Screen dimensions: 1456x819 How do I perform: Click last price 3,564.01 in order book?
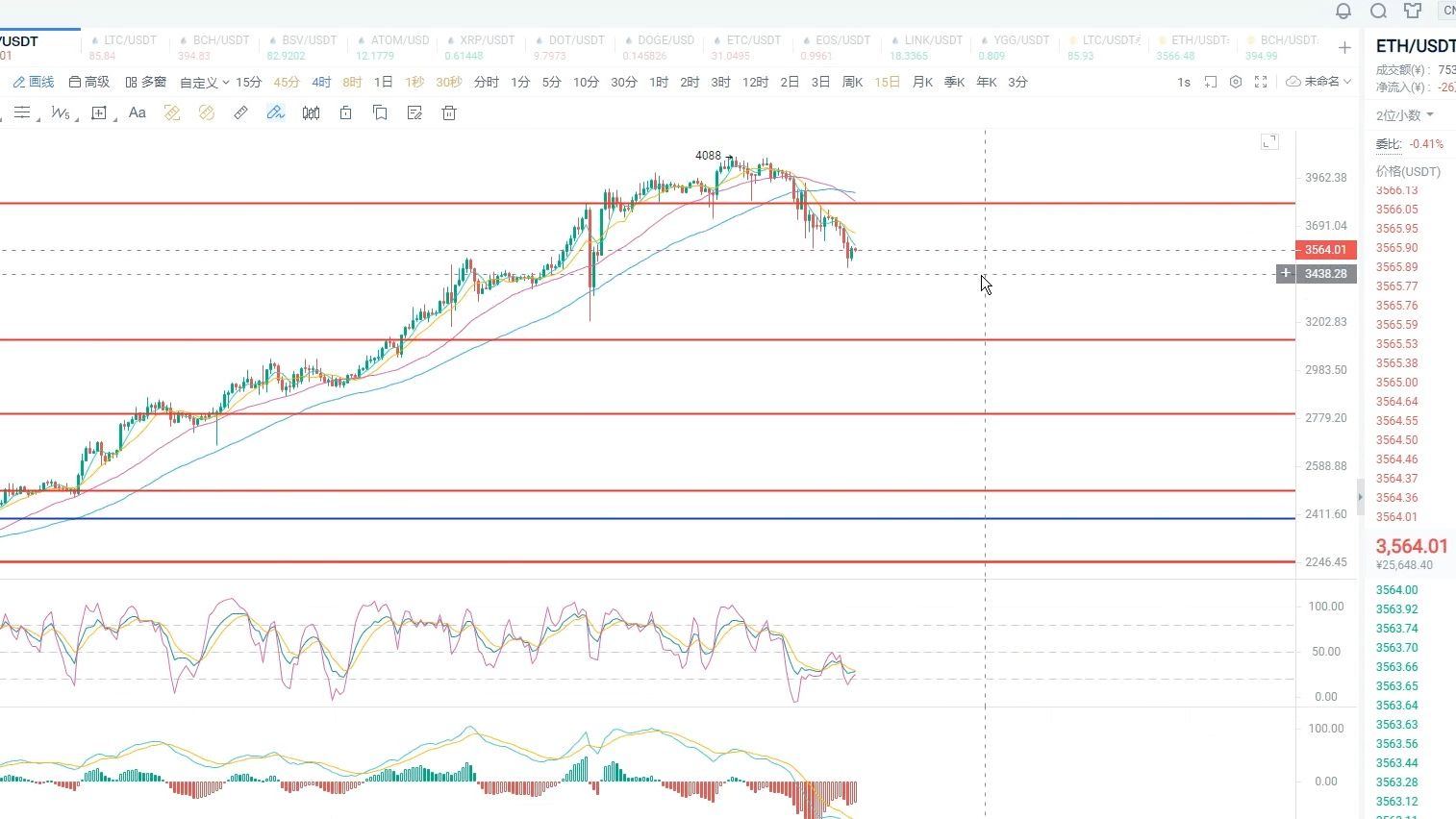click(1412, 546)
